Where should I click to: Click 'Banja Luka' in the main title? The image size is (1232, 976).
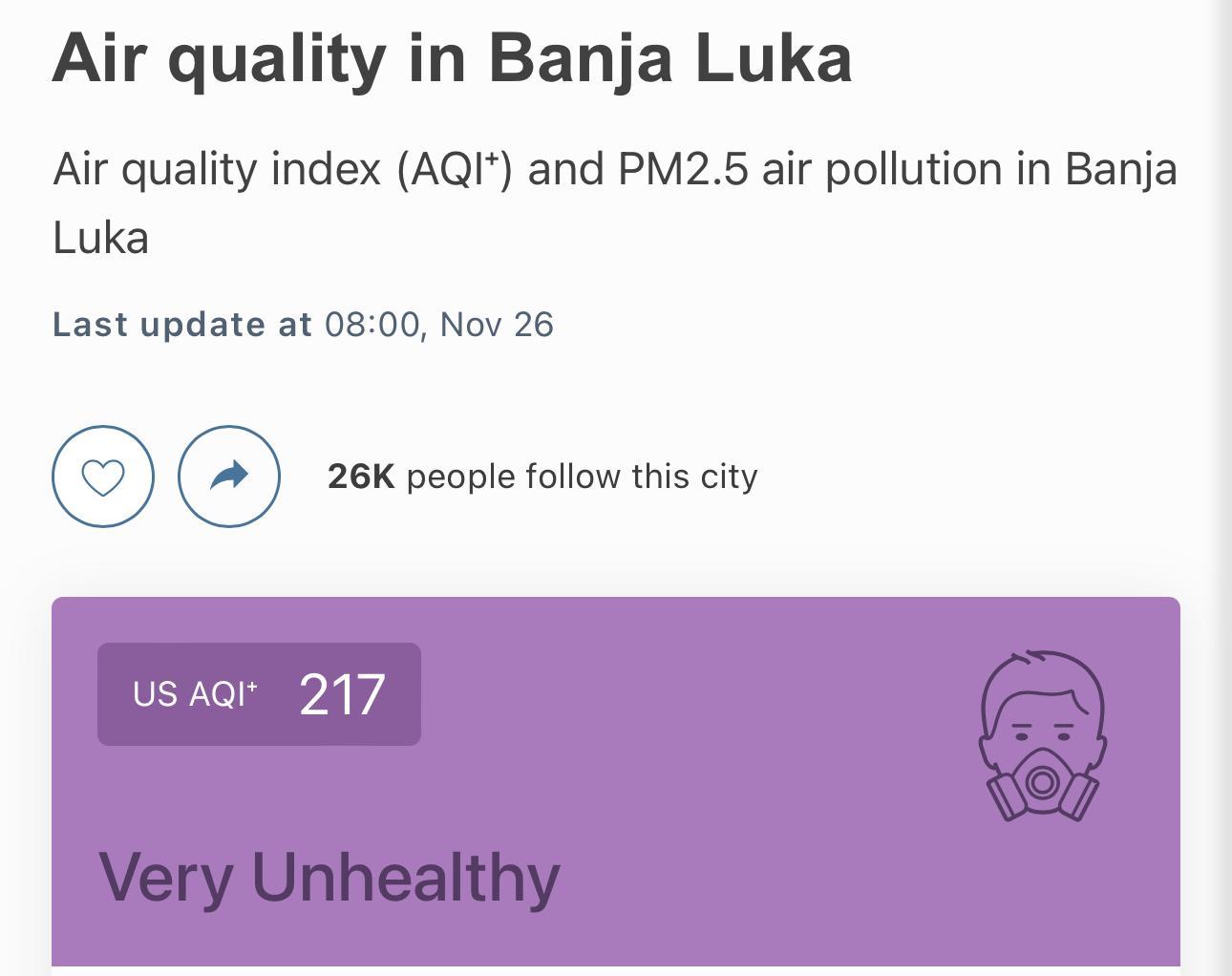[670, 57]
